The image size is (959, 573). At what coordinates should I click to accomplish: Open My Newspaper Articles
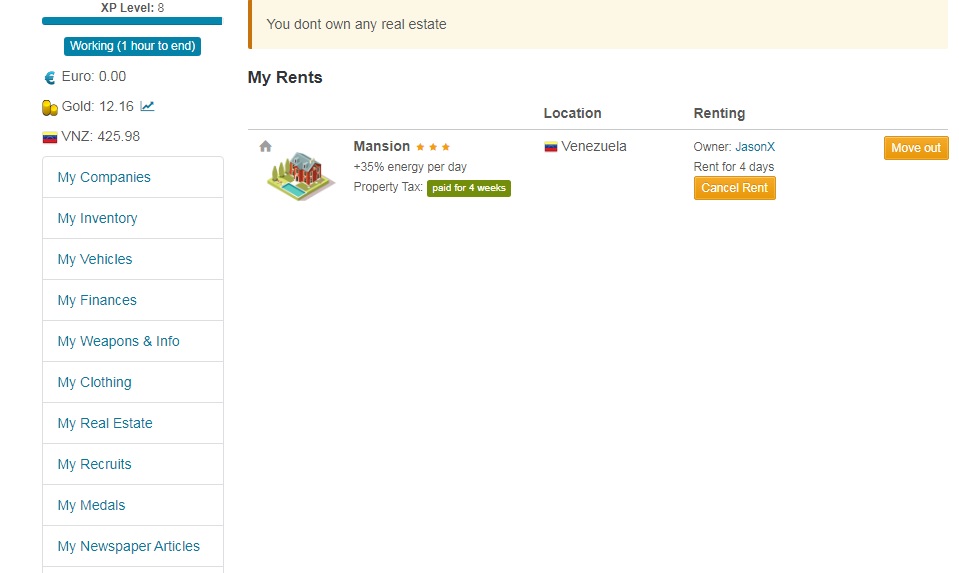point(128,546)
